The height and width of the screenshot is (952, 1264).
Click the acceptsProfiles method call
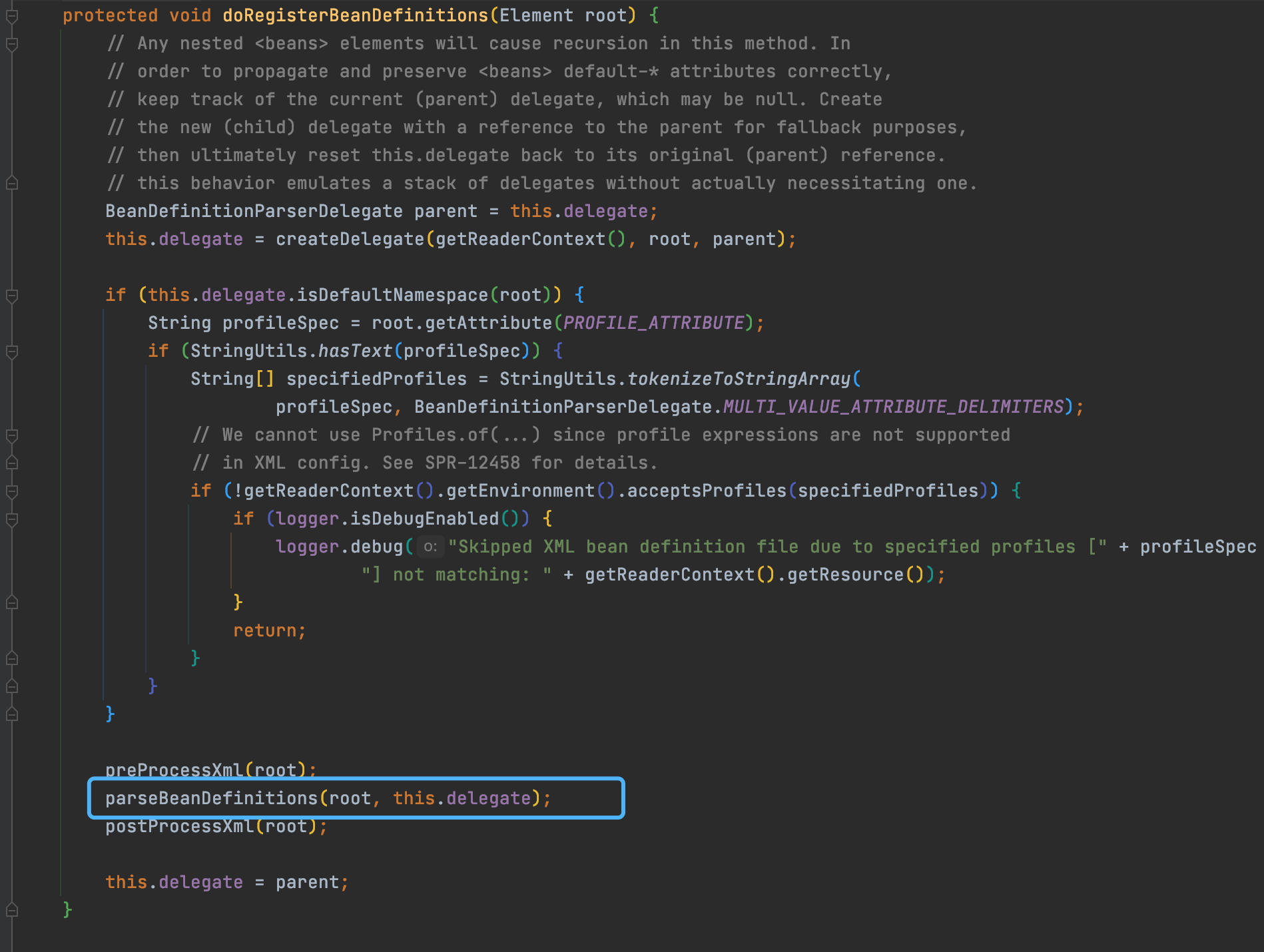707,491
